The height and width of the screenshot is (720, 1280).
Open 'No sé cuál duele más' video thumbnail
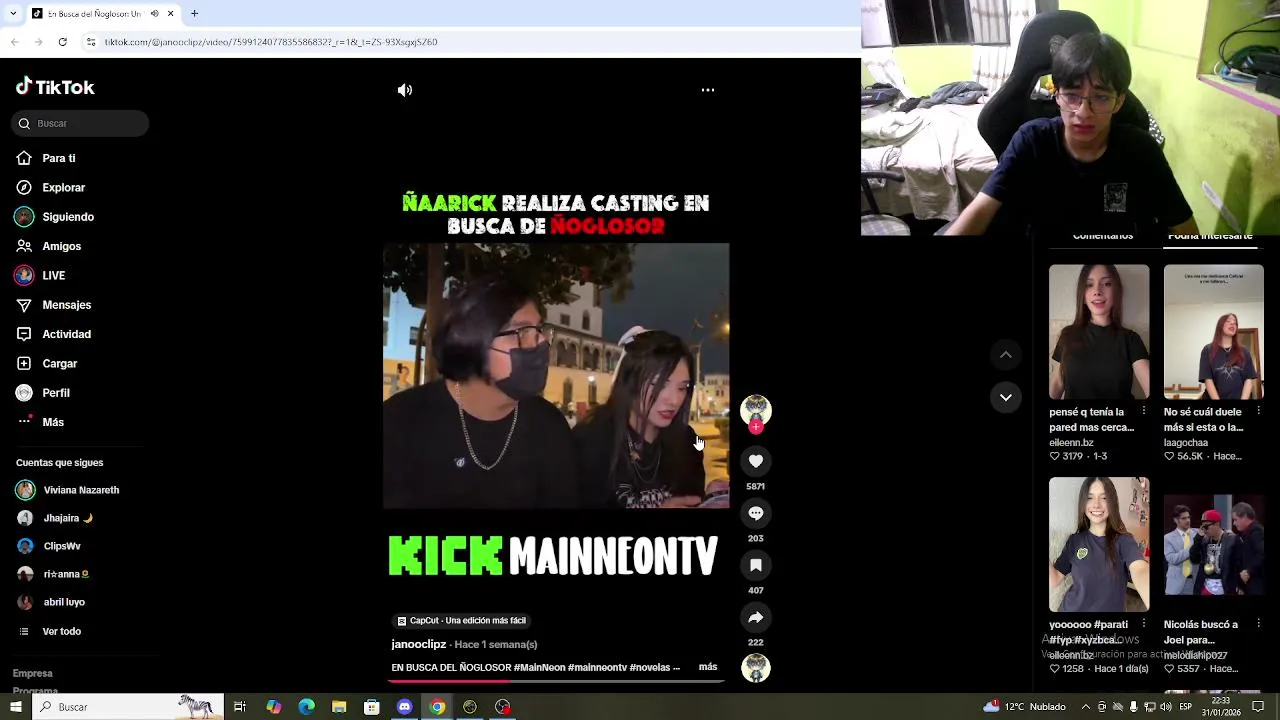(1213, 331)
